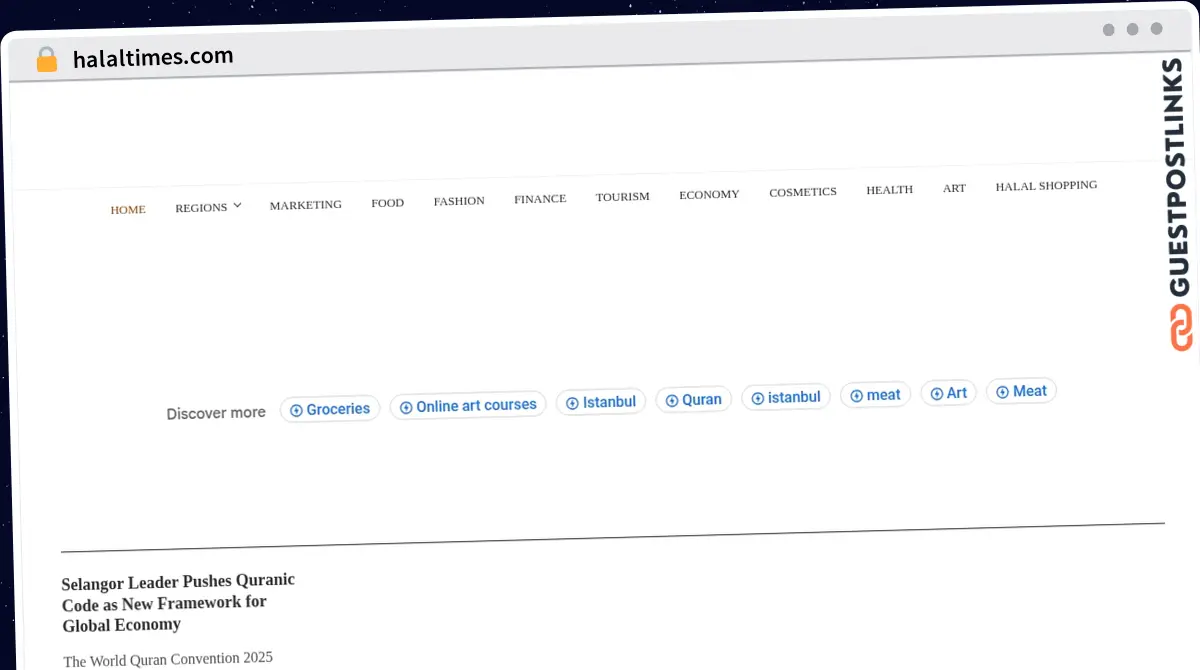Click the plus icon on Quran chip
Viewport: 1200px width, 670px height.
(x=672, y=400)
